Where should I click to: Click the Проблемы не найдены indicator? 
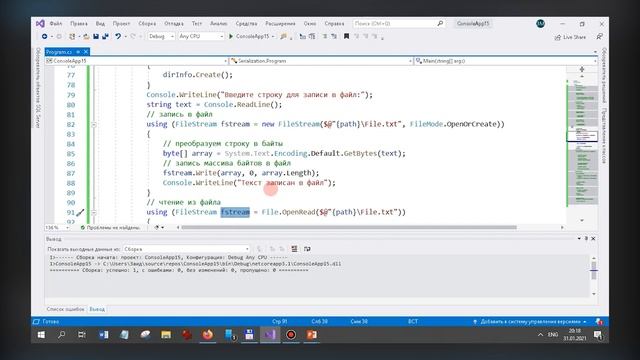[110, 227]
